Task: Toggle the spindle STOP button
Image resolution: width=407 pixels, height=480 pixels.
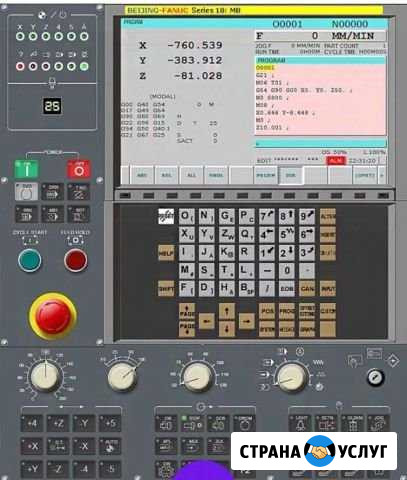Action: tap(192, 423)
